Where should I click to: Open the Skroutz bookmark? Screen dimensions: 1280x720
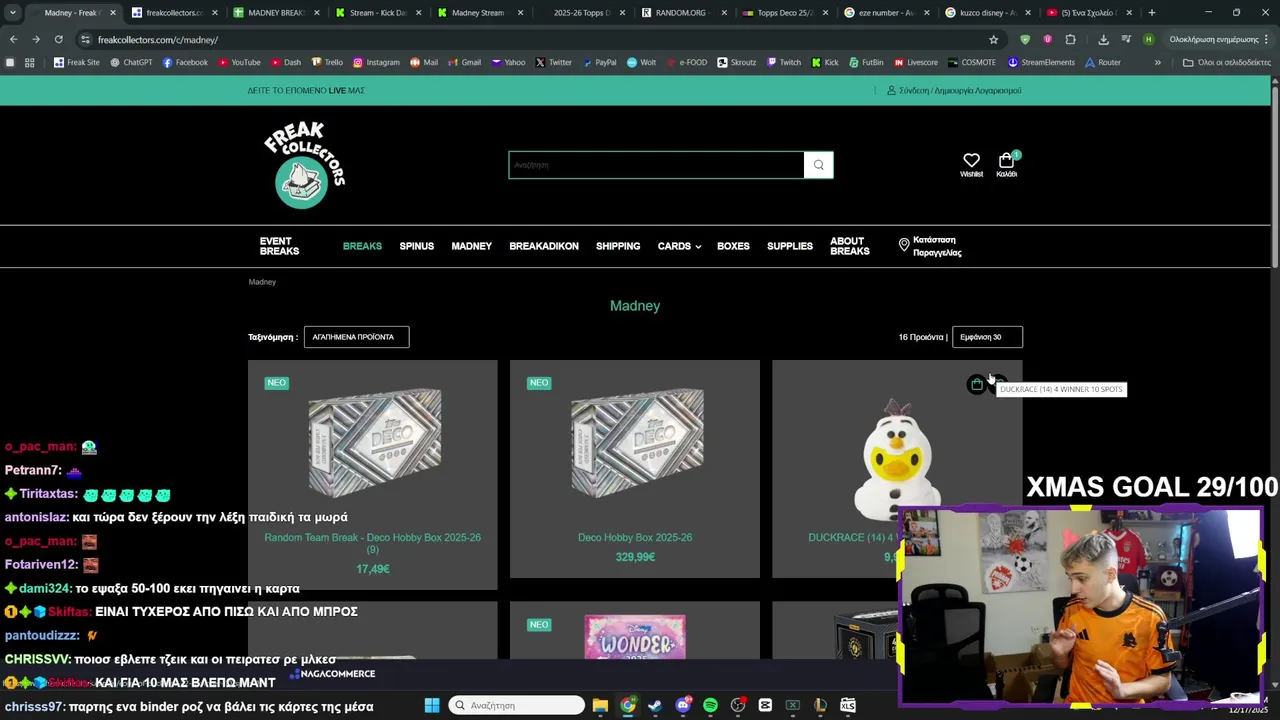point(736,62)
